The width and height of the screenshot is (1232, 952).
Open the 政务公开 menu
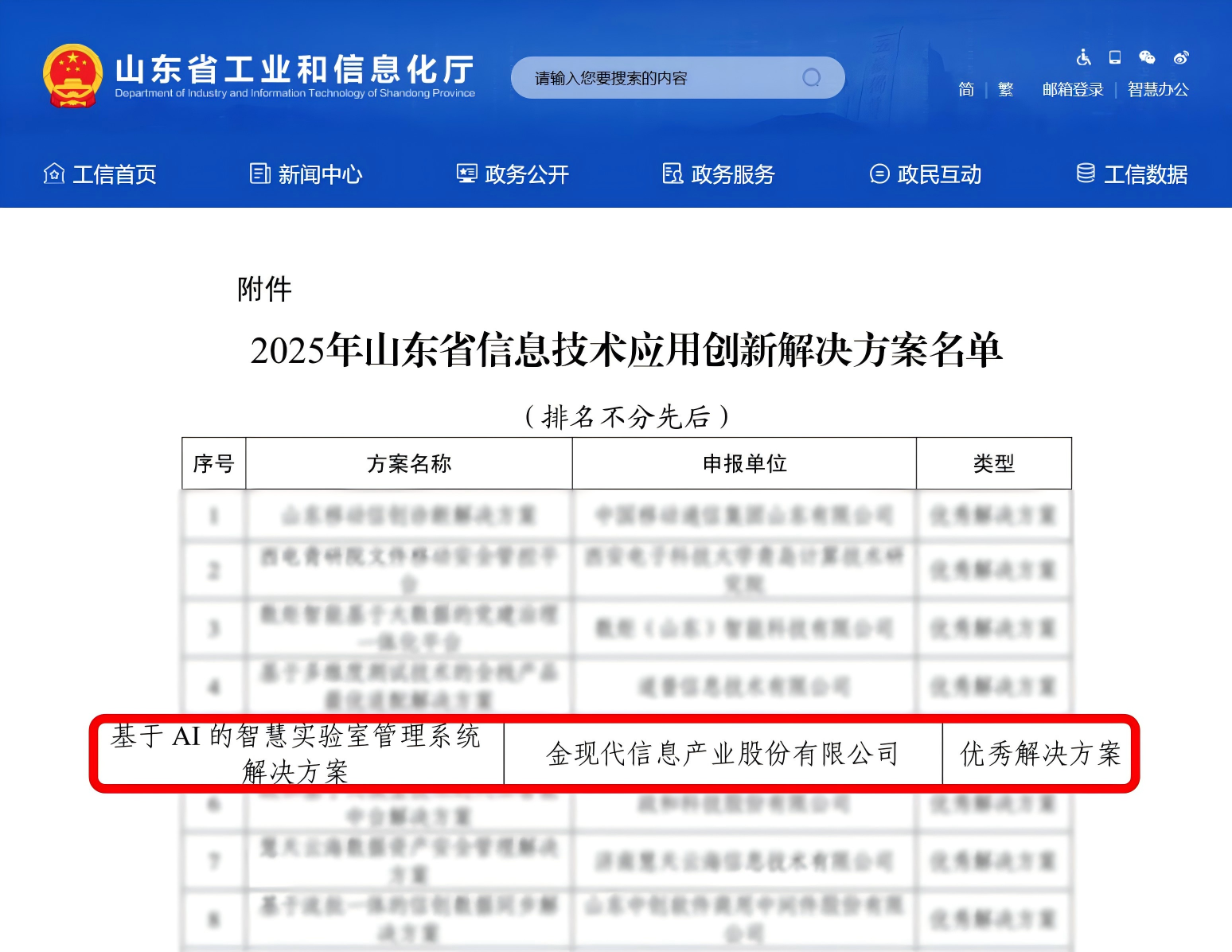pyautogui.click(x=513, y=174)
